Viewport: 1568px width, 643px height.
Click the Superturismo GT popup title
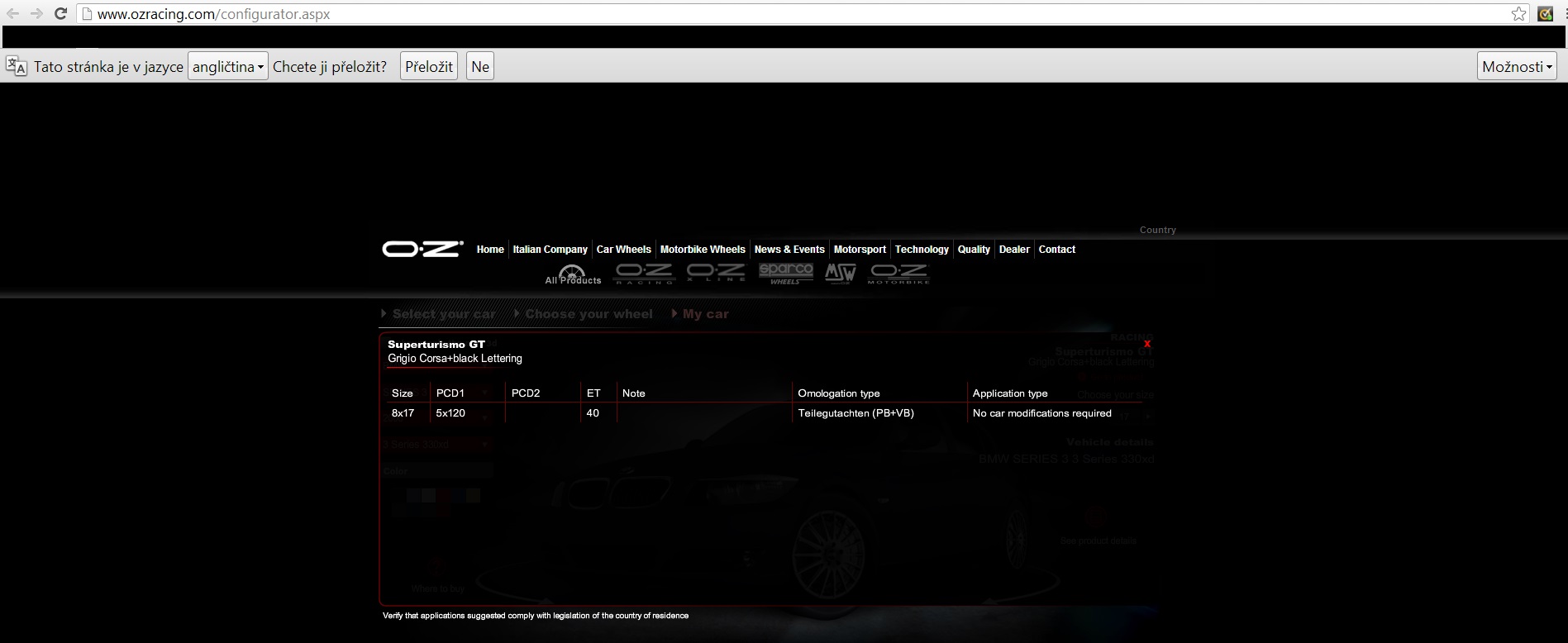tap(436, 345)
